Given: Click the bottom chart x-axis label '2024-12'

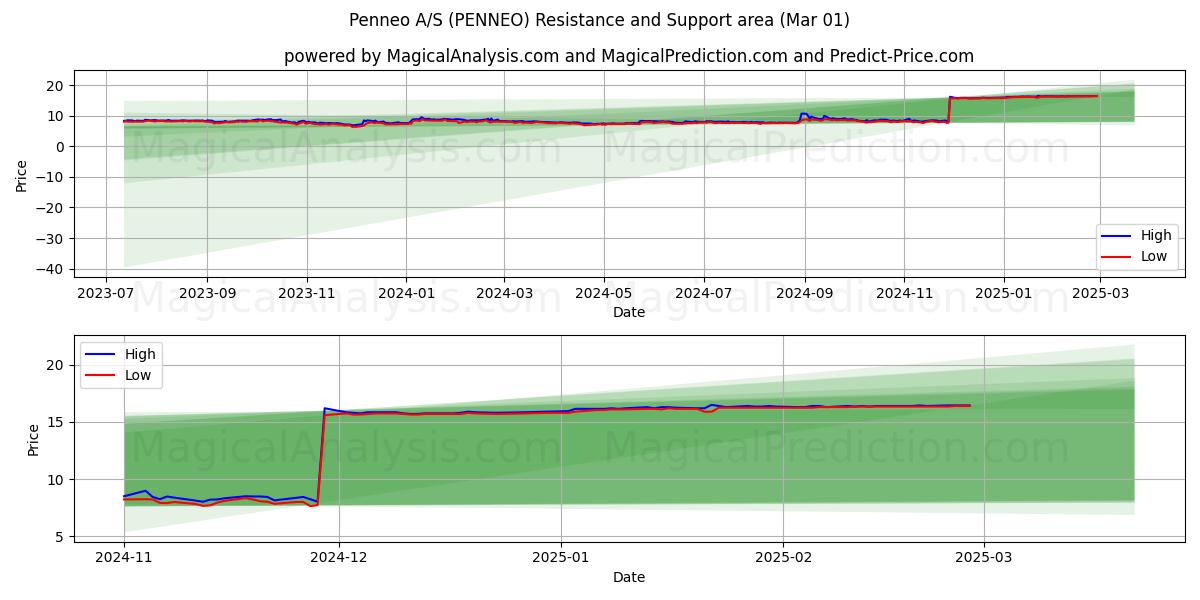Looking at the screenshot, I should click(x=339, y=559).
